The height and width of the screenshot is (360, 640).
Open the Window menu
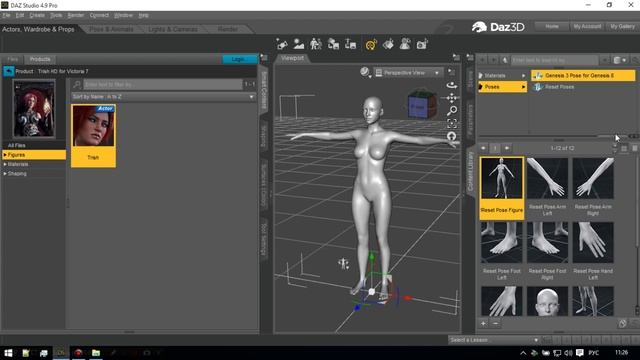(x=123, y=15)
